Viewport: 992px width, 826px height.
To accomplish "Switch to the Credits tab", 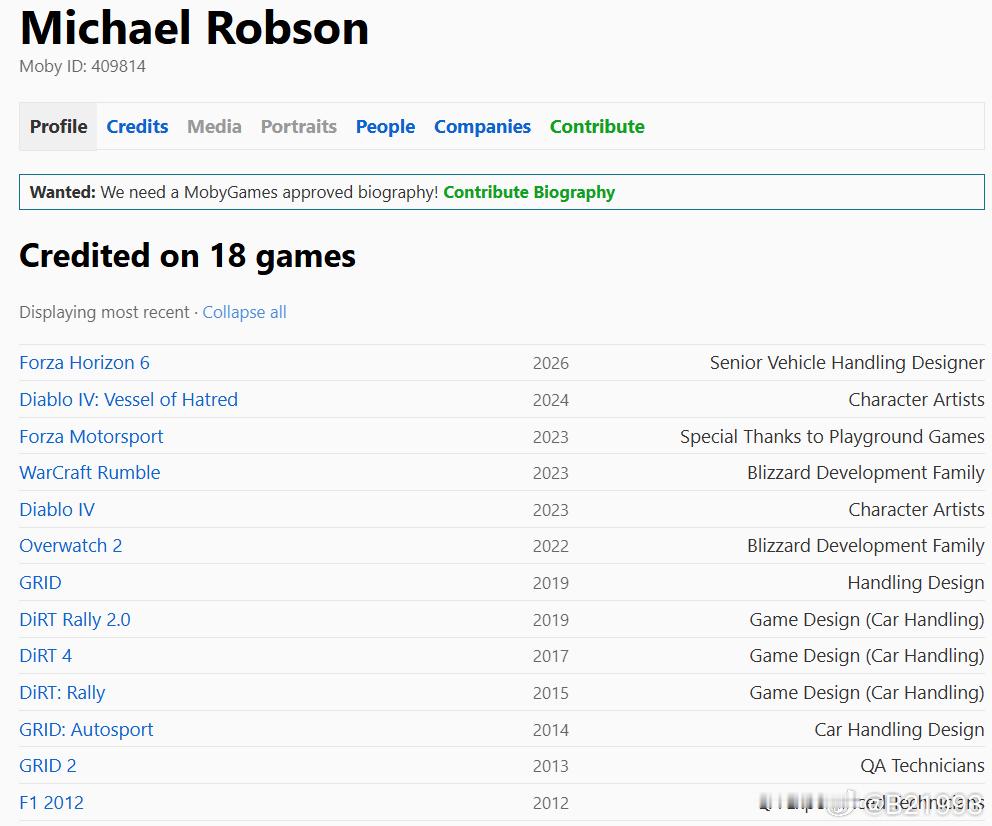I will [x=137, y=126].
